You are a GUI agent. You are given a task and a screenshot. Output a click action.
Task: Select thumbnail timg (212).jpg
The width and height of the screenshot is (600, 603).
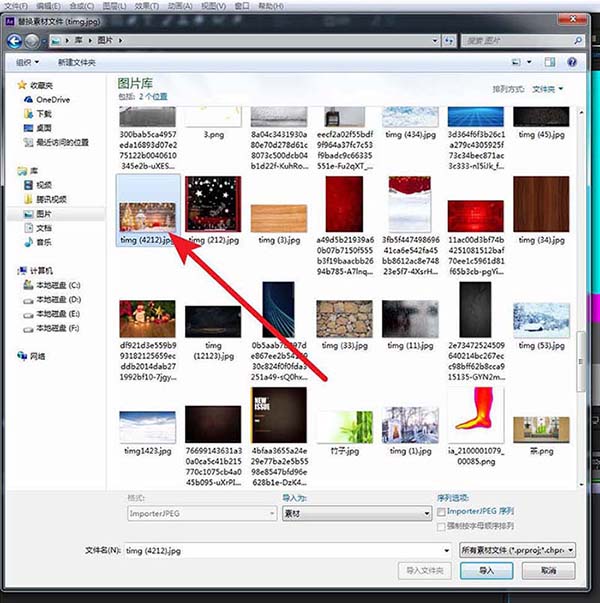pos(213,210)
